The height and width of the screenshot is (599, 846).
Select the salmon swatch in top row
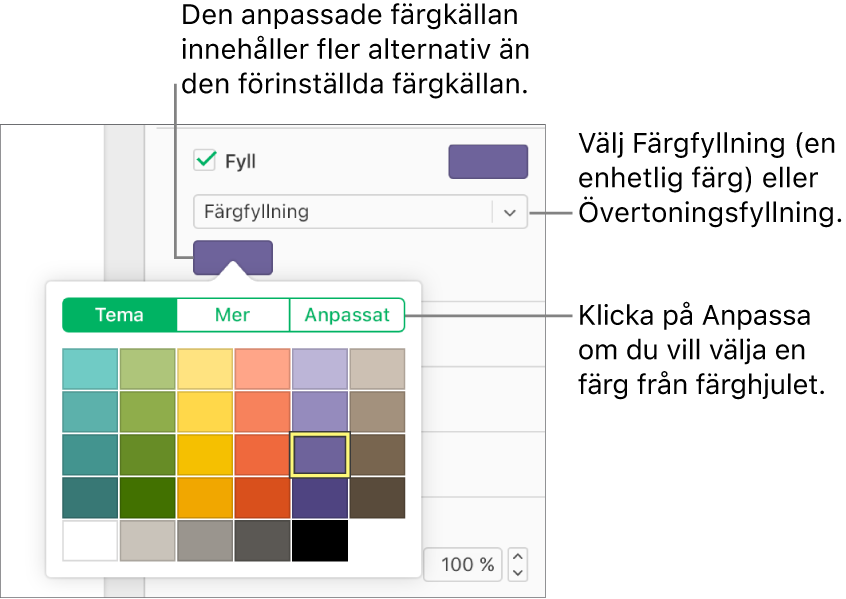(262, 369)
